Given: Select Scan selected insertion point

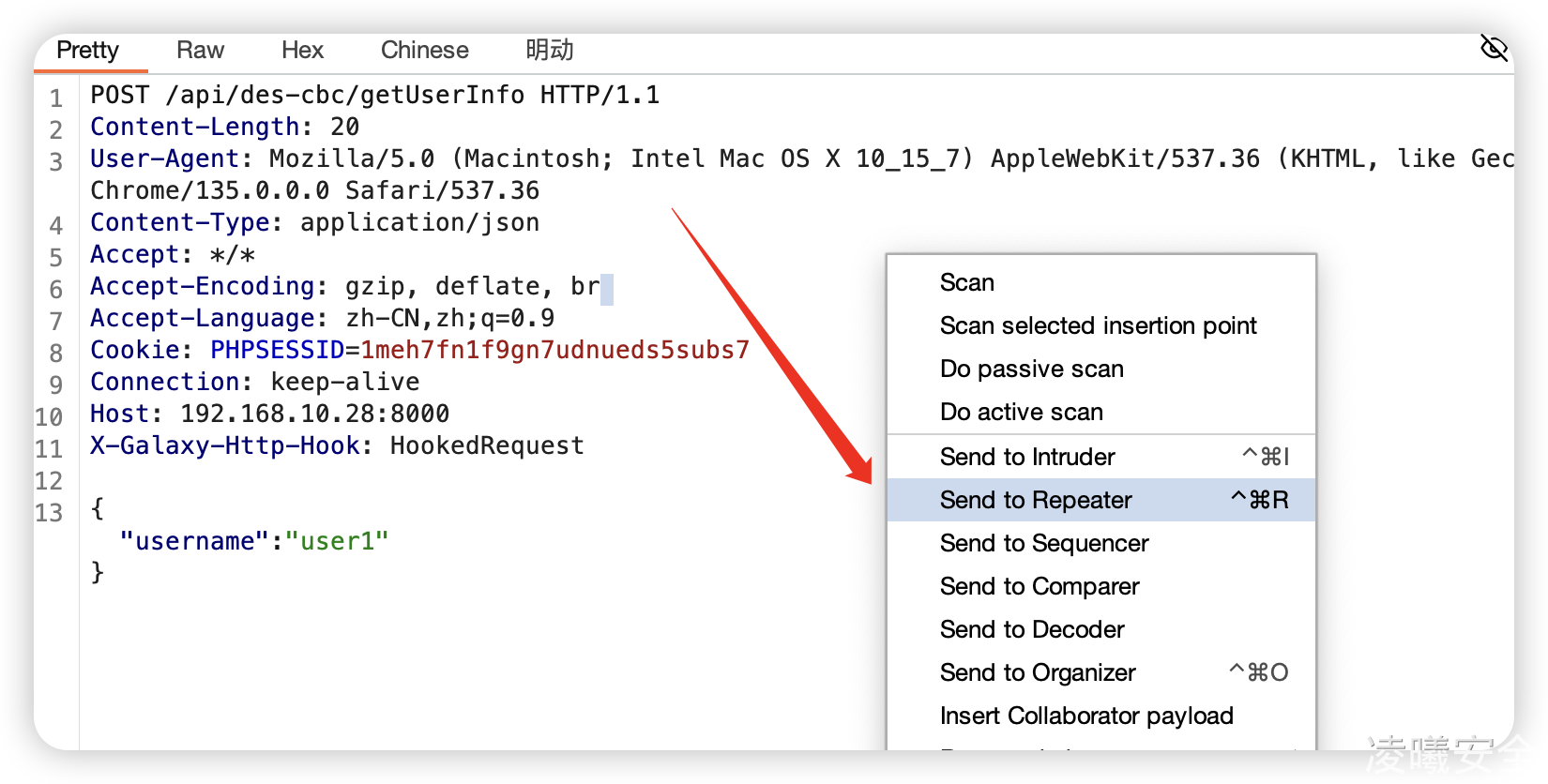Looking at the screenshot, I should [x=1098, y=326].
